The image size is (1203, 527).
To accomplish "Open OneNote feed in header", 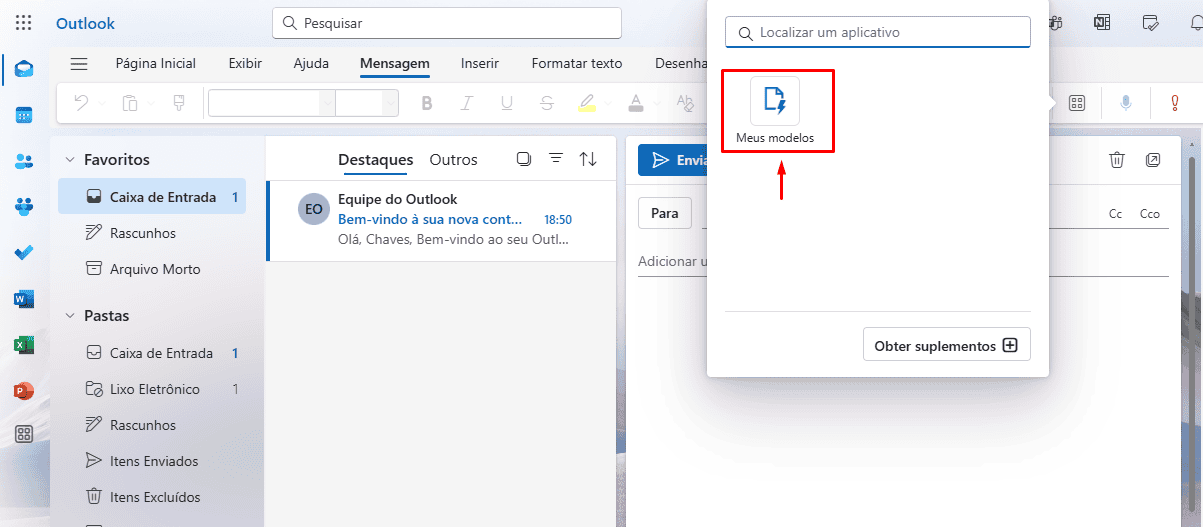I will point(1102,22).
